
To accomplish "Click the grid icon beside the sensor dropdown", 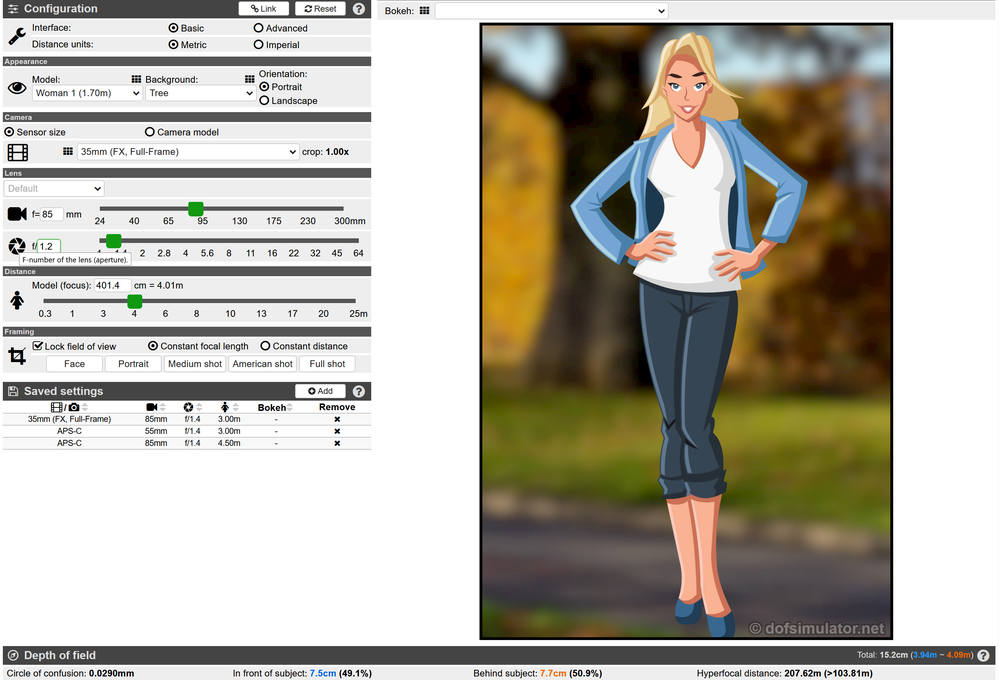I will tap(68, 152).
